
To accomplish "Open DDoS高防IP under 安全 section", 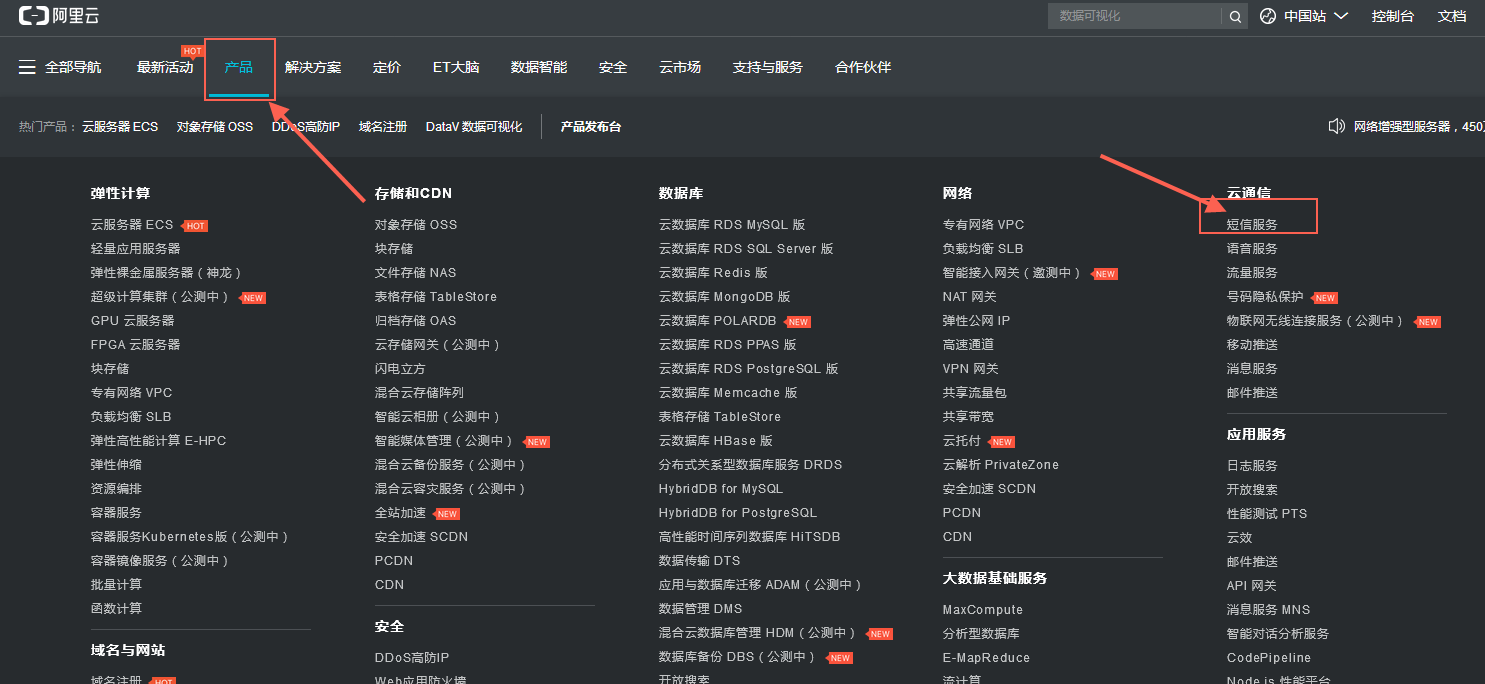I will (x=412, y=658).
